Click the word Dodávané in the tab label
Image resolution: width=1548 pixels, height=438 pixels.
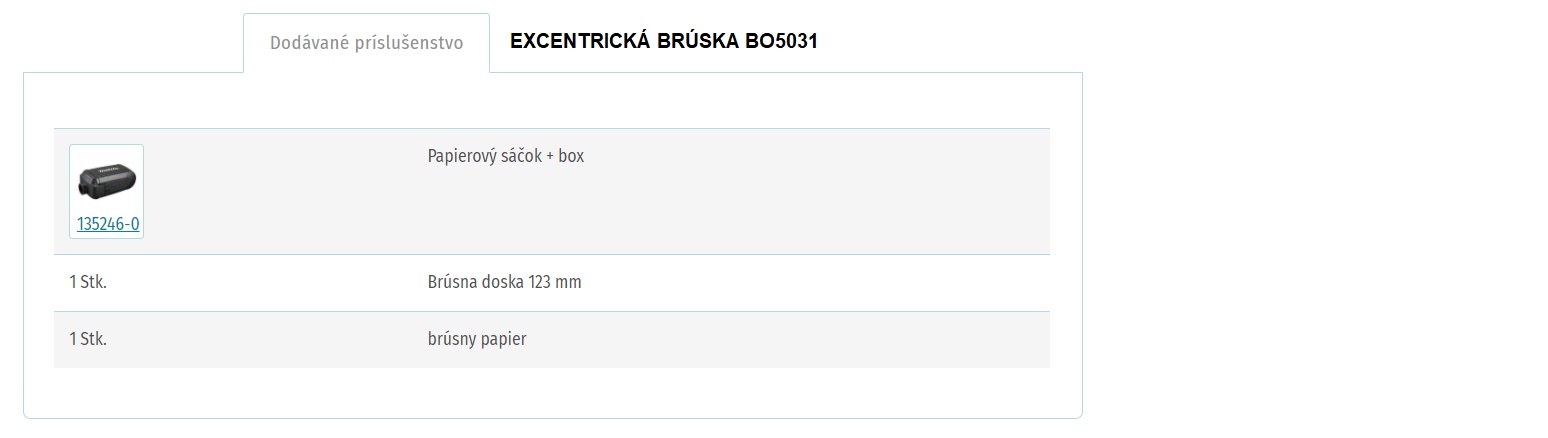(310, 43)
